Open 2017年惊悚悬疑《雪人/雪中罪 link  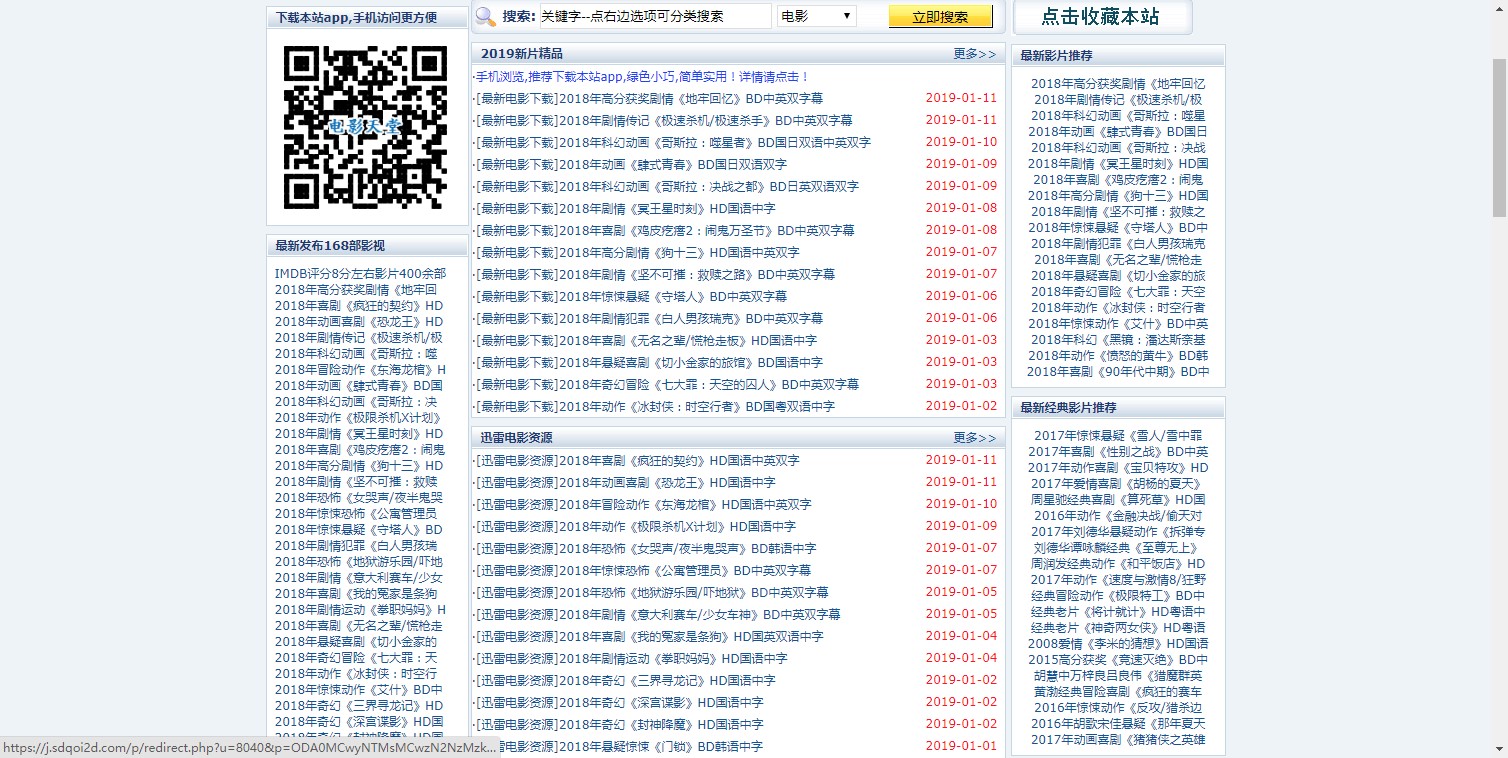(x=1118, y=435)
